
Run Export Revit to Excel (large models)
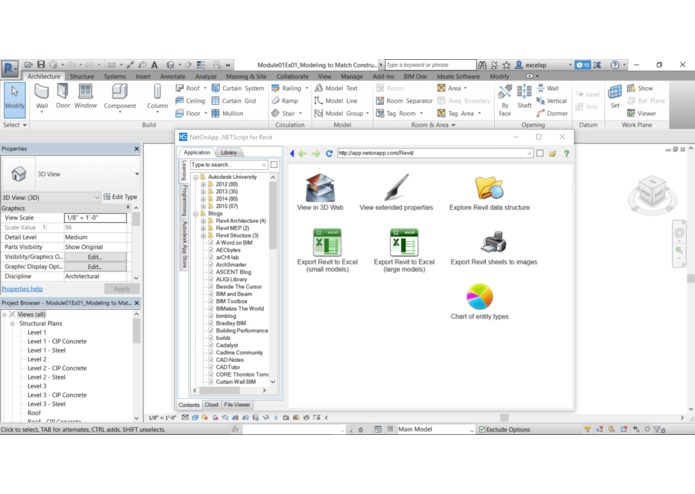tap(404, 250)
